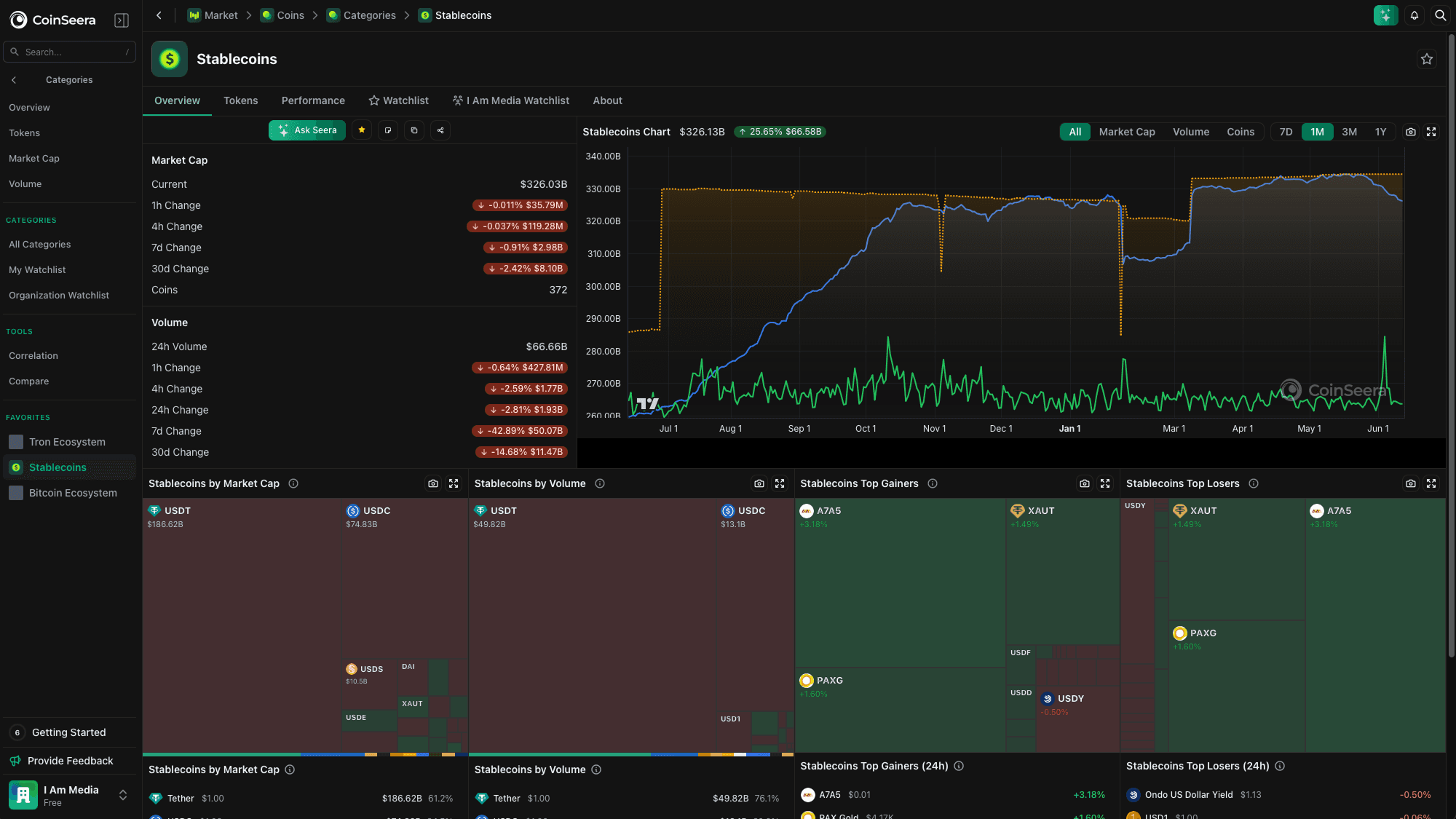Viewport: 1456px width, 819px height.
Task: Show info for Stablecoins Top Gainers treemap
Action: tap(933, 483)
